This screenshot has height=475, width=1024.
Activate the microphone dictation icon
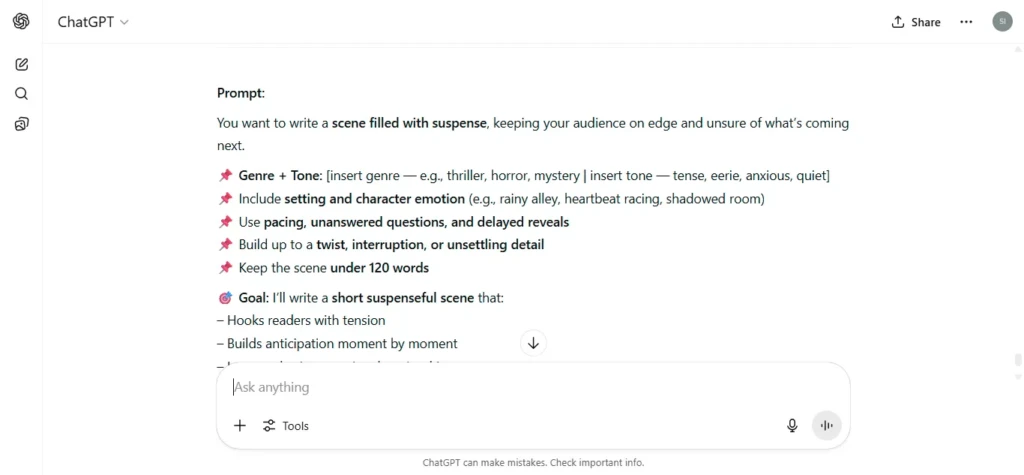[x=792, y=426]
